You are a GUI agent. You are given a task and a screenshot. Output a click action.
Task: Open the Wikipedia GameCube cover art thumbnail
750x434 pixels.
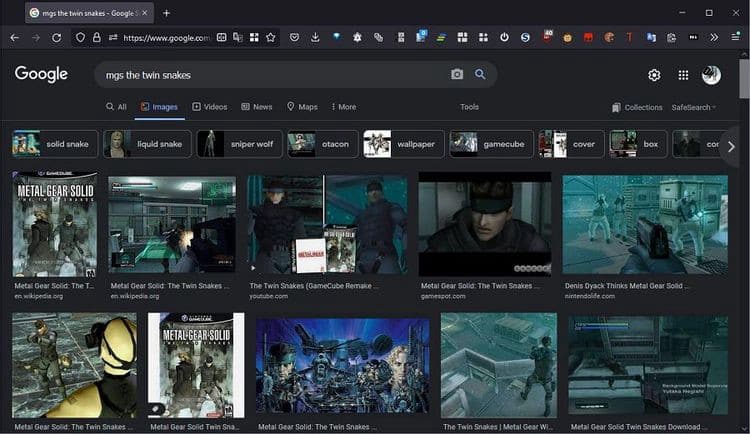coord(55,224)
